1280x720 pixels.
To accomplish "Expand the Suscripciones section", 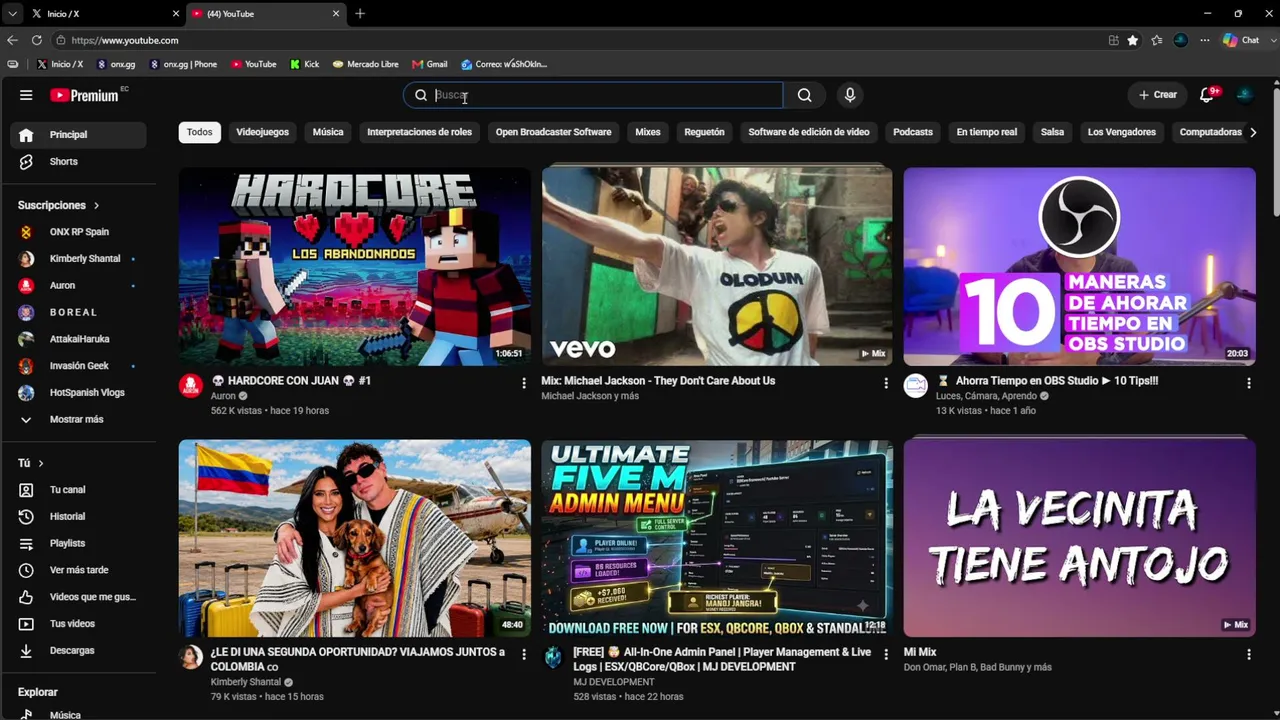I will tap(59, 205).
